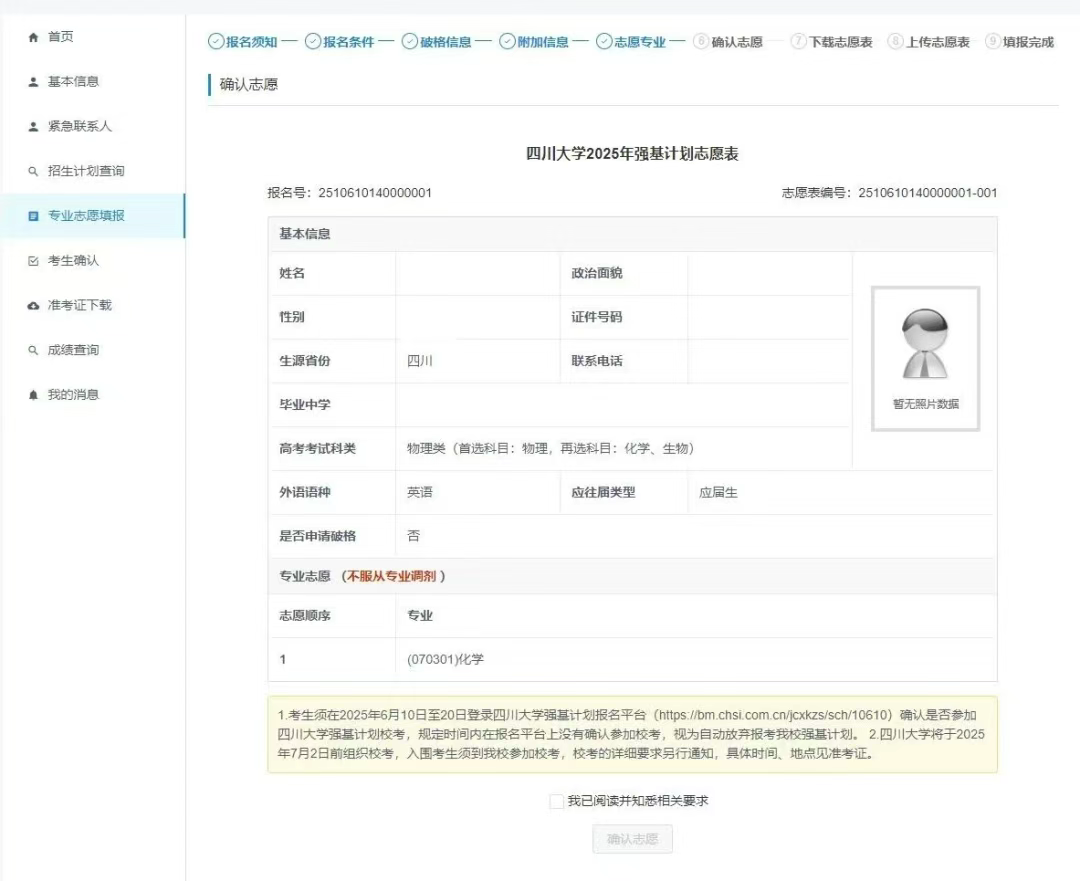The image size is (1080, 881).
Task: Click the 暂无照片数据 caption
Action: [x=926, y=404]
